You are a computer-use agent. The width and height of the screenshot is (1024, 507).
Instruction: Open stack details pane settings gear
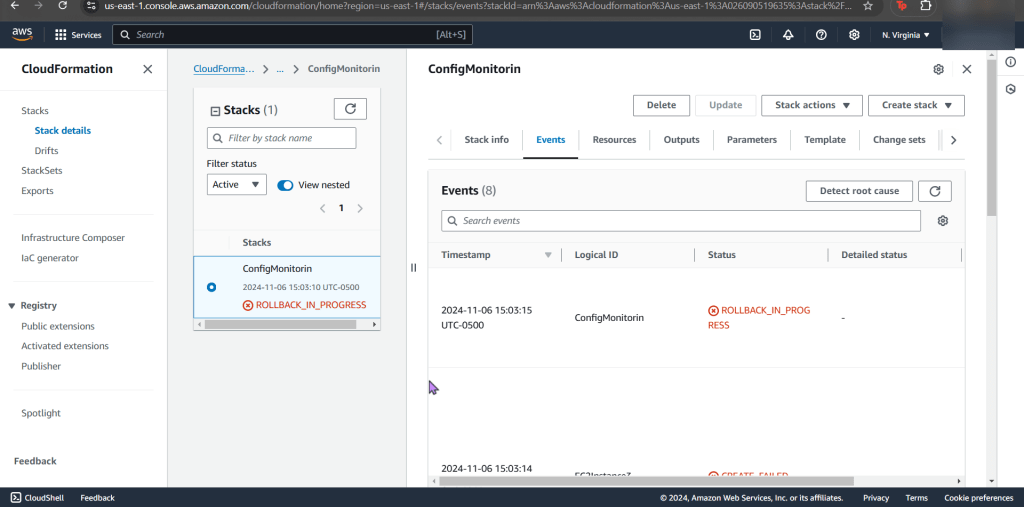point(938,70)
